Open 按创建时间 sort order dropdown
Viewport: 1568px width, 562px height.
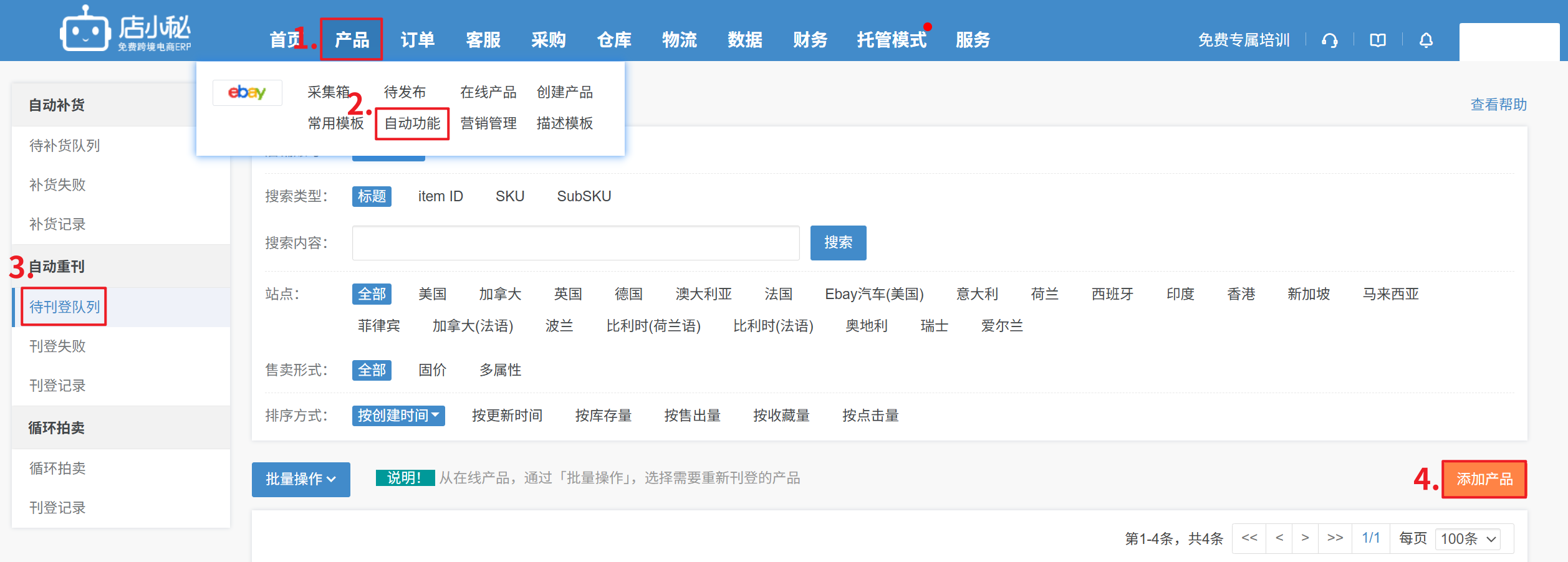point(398,416)
